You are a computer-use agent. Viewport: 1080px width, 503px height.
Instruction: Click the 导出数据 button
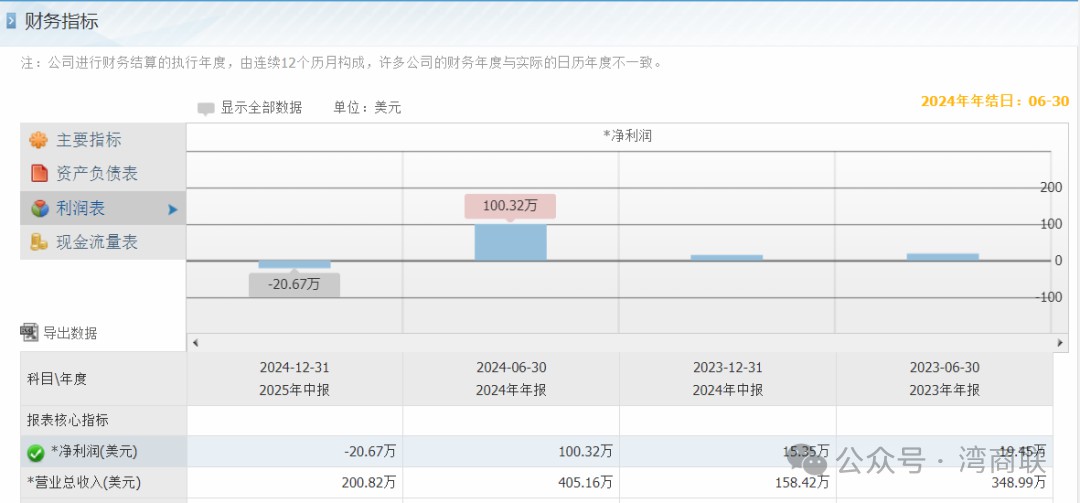[69, 333]
